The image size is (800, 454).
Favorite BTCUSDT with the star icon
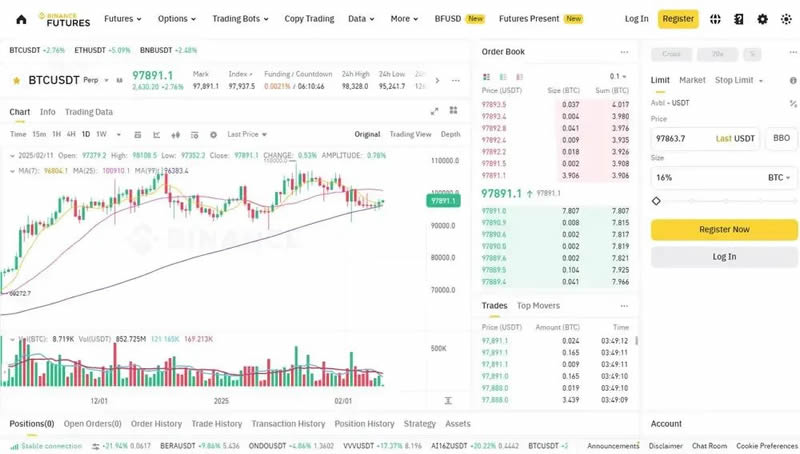pyautogui.click(x=16, y=81)
